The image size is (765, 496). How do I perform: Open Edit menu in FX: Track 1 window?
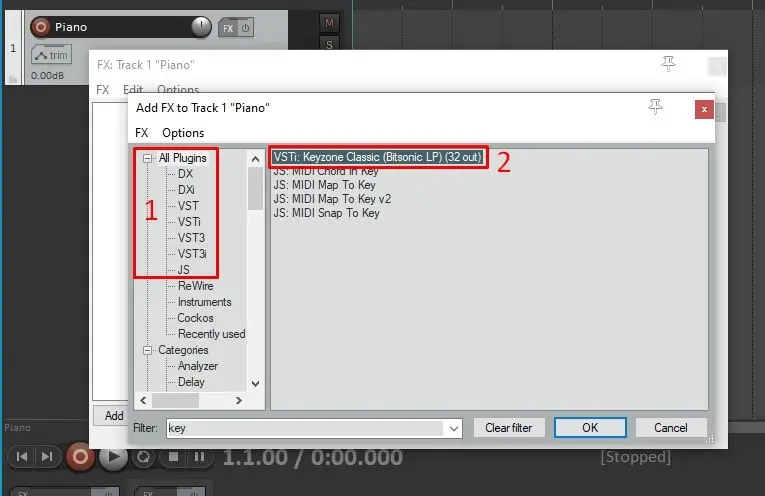pyautogui.click(x=133, y=89)
